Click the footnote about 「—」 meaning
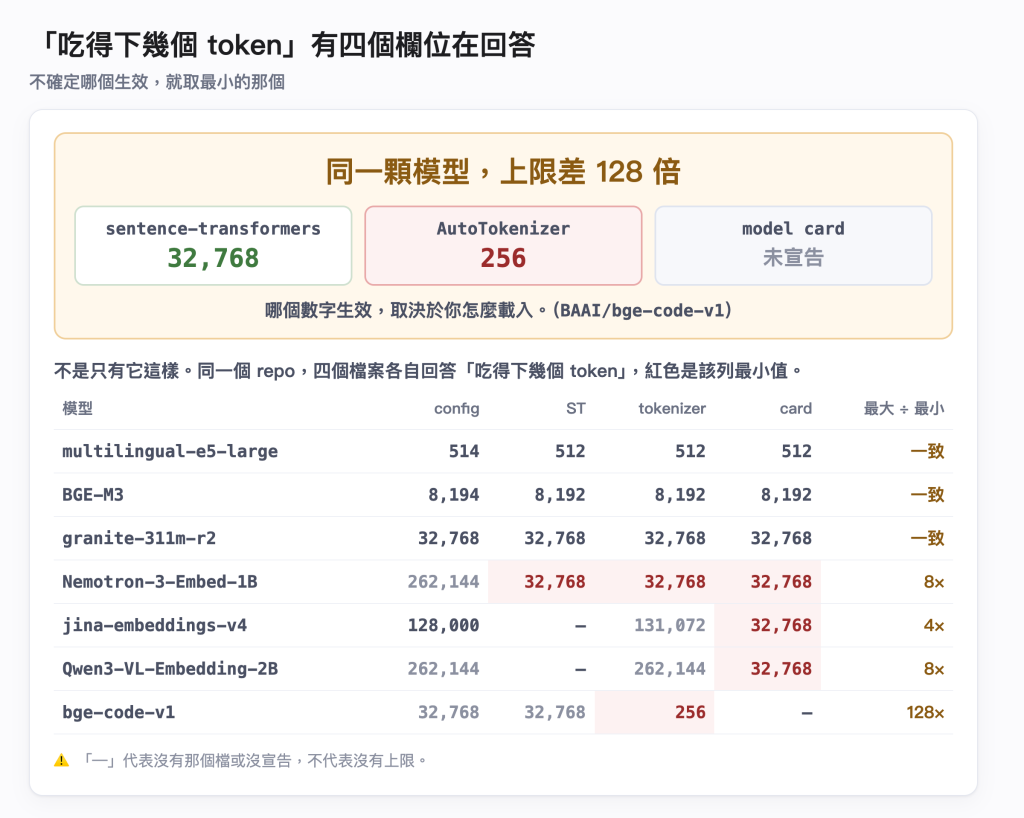 pyautogui.click(x=254, y=761)
